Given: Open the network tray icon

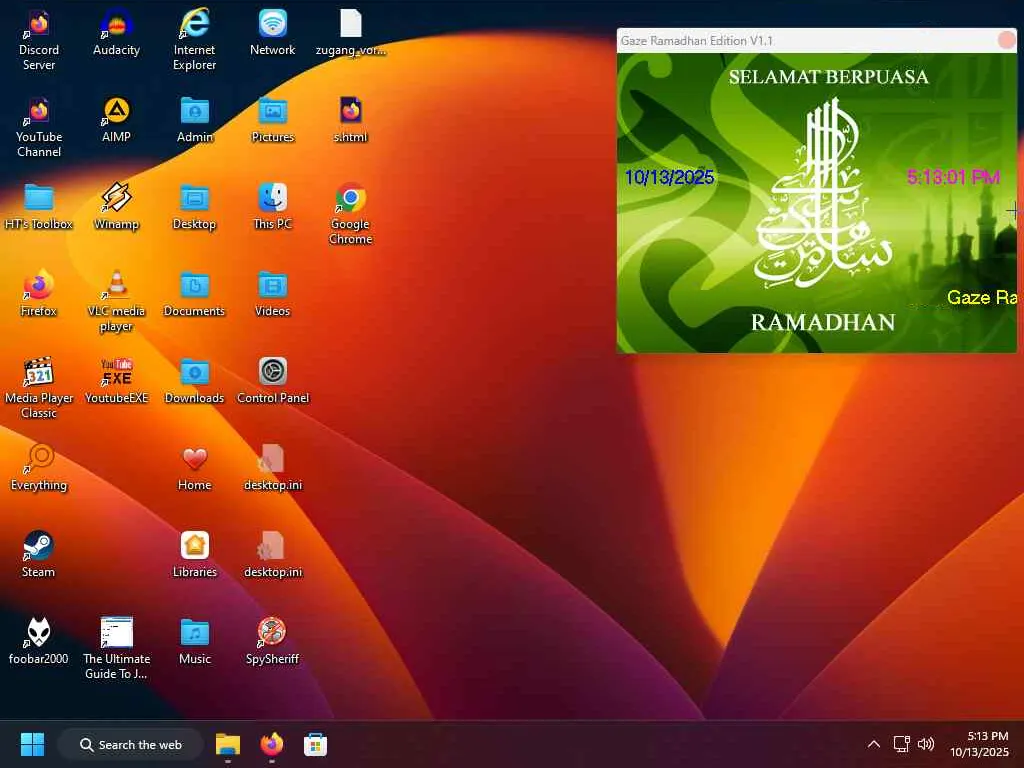Looking at the screenshot, I should (x=902, y=744).
